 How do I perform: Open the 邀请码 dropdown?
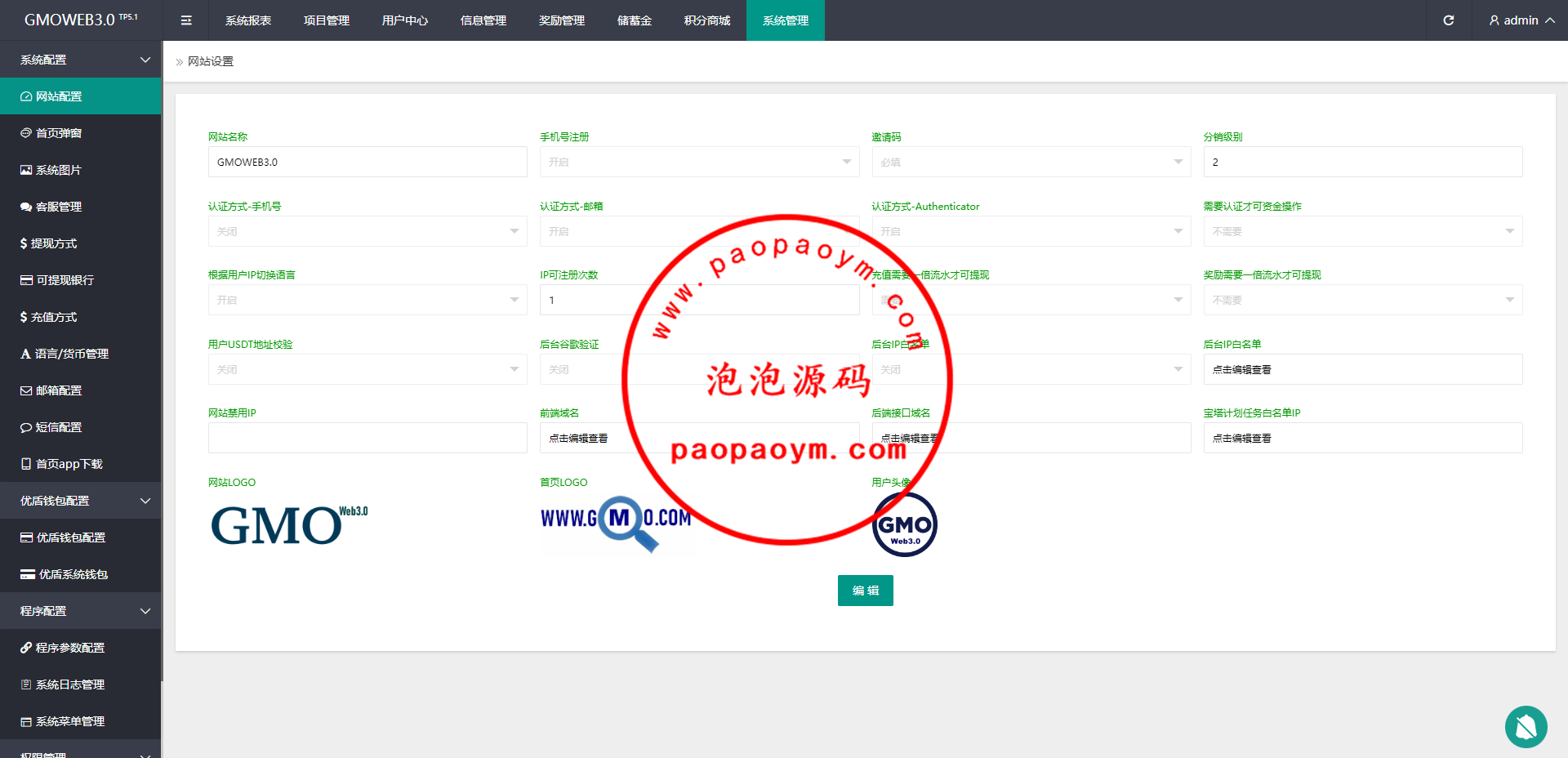[x=1031, y=162]
